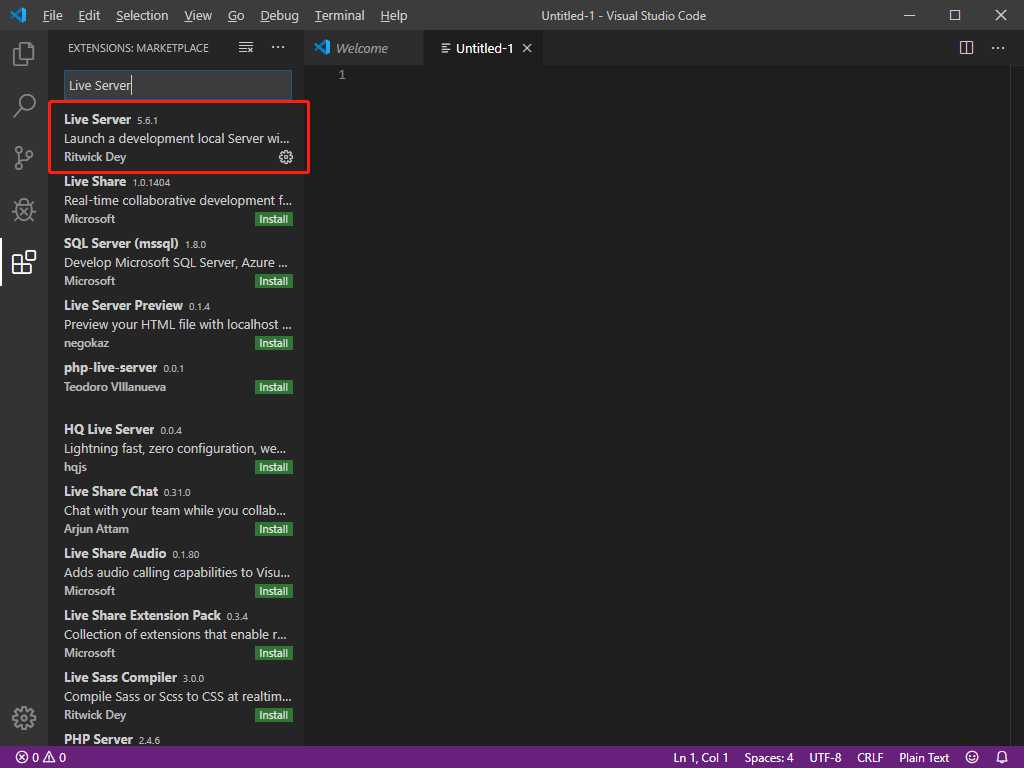1024x768 pixels.
Task: Select the Live Server extension entry
Action: 178,137
